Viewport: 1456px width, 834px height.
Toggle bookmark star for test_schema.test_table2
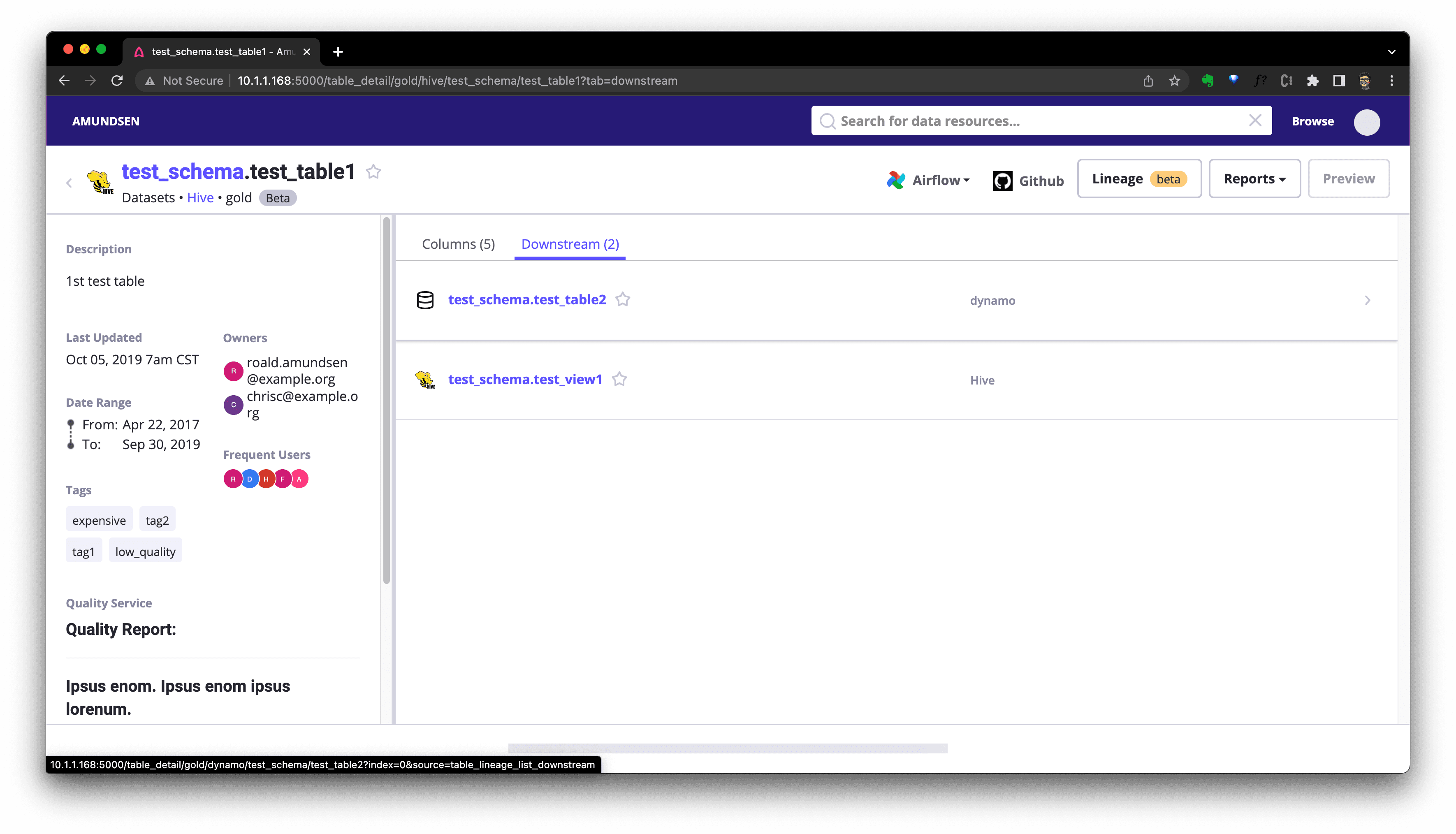[x=623, y=299]
